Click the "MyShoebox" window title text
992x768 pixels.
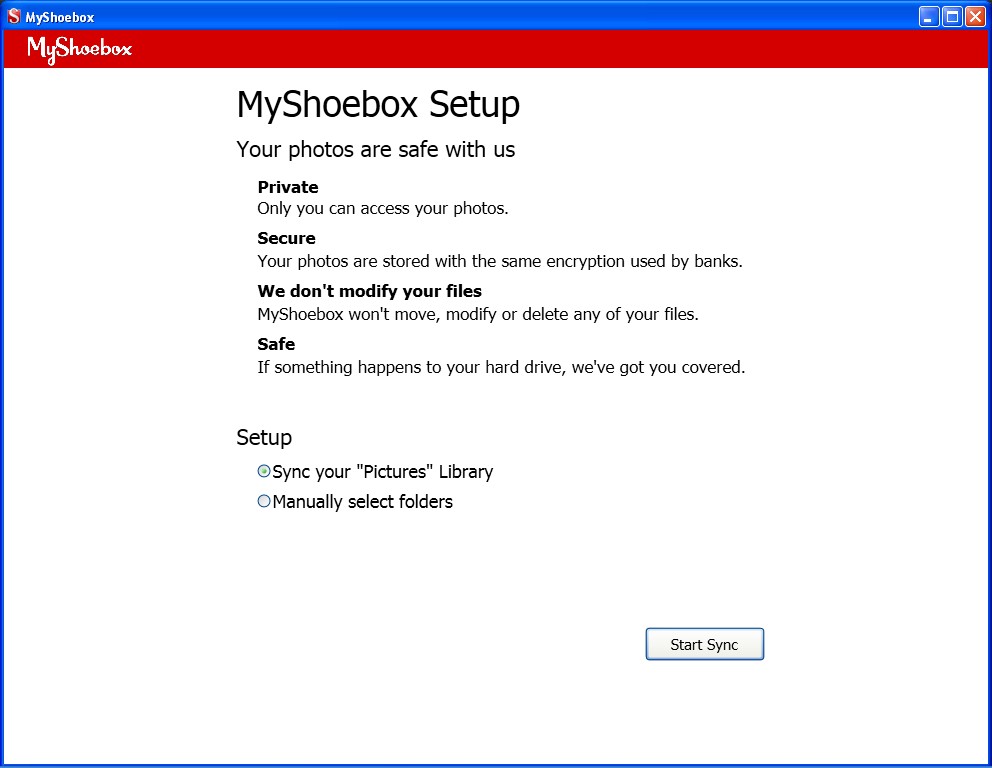click(59, 18)
